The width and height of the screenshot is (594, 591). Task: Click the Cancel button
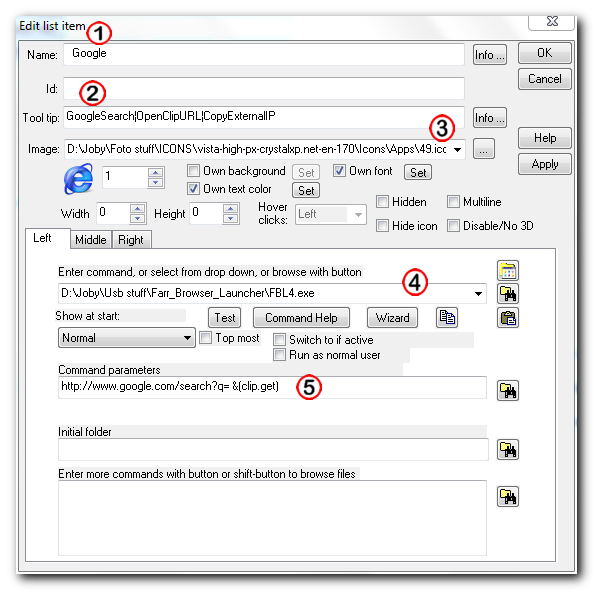pyautogui.click(x=544, y=79)
